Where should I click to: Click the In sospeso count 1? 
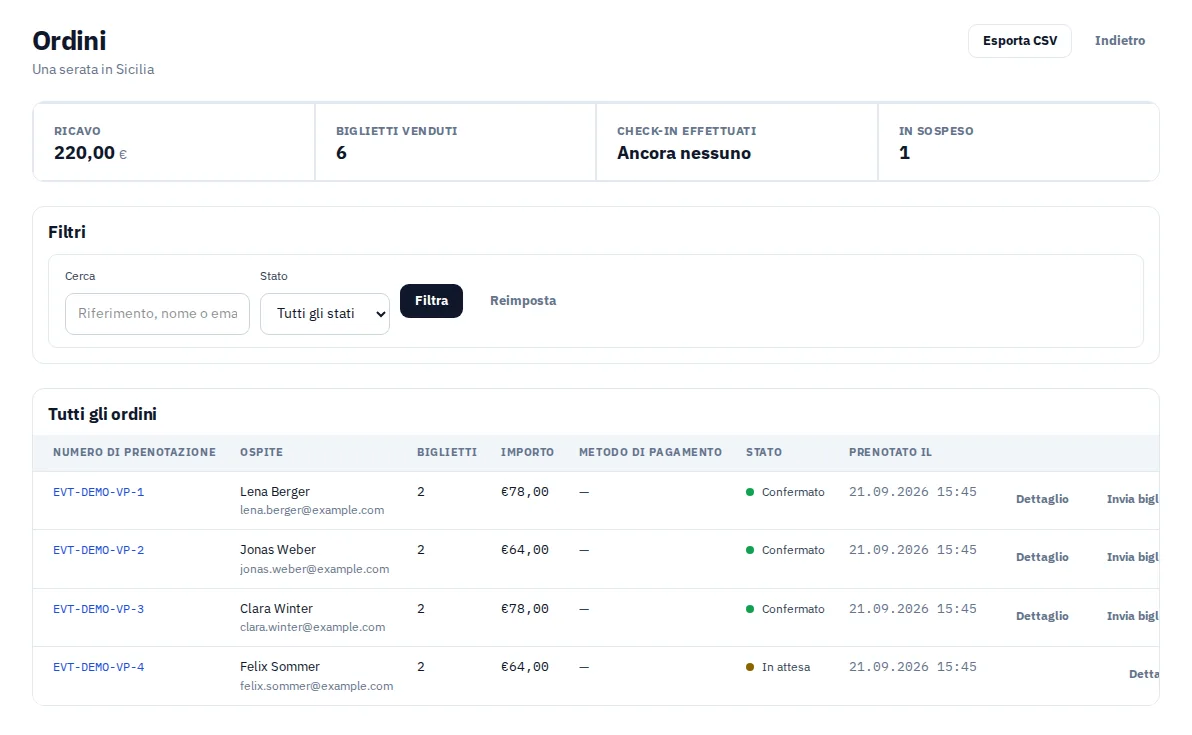click(x=905, y=154)
